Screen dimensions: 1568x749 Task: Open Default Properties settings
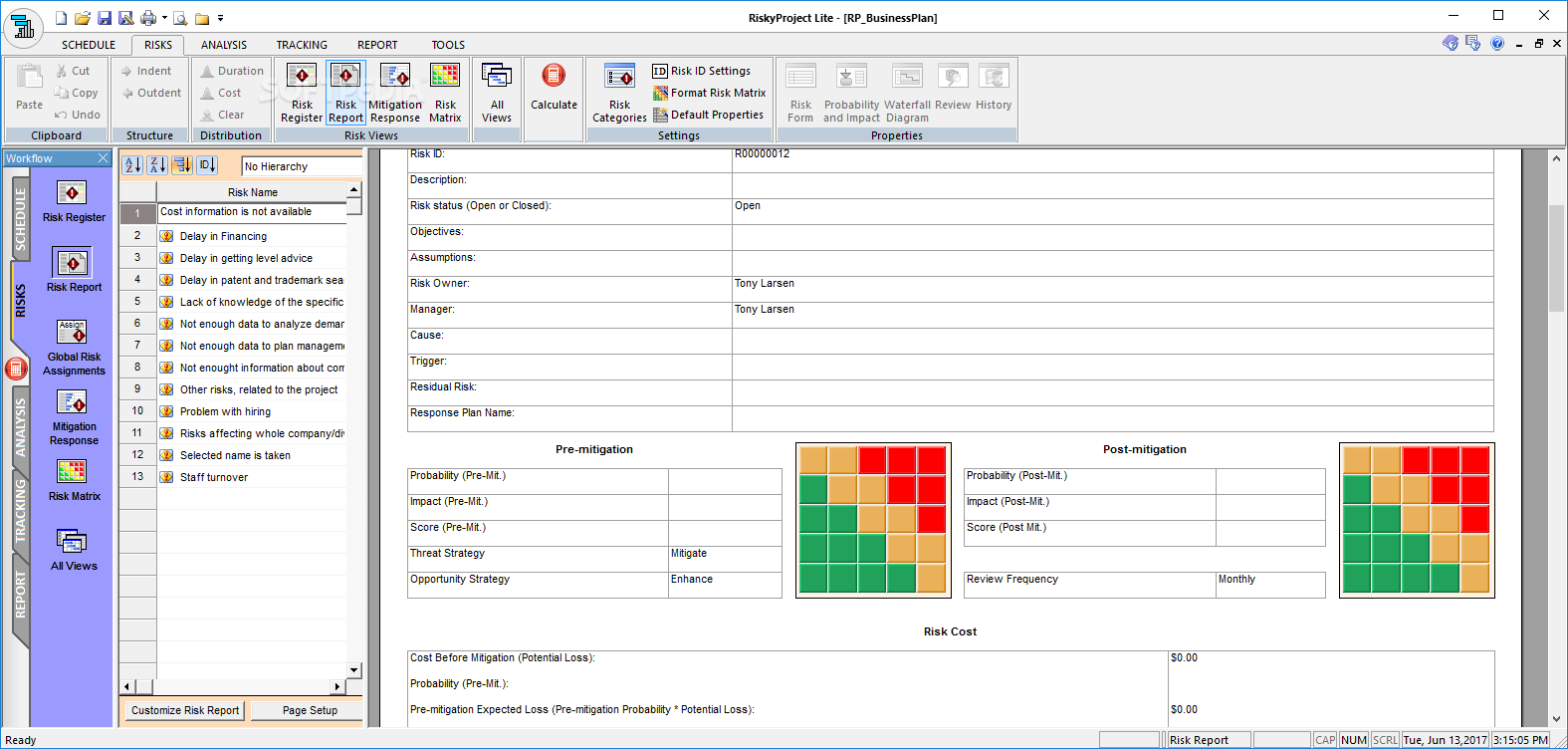pos(709,115)
